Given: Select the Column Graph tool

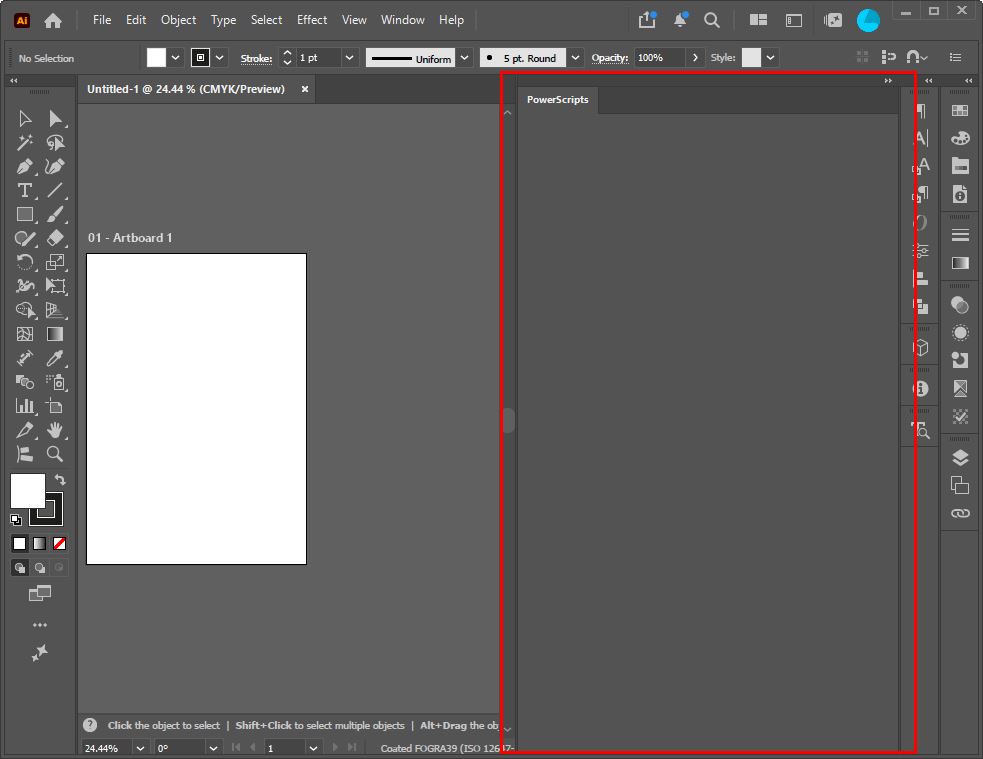Looking at the screenshot, I should click(25, 406).
